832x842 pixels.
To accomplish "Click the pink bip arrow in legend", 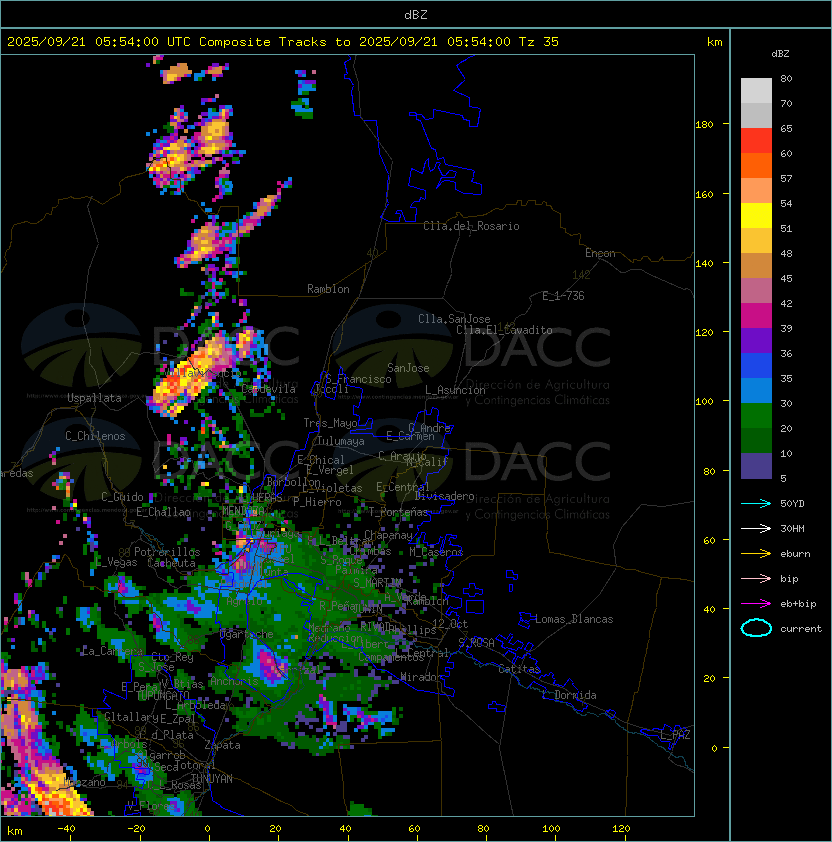I will [756, 578].
